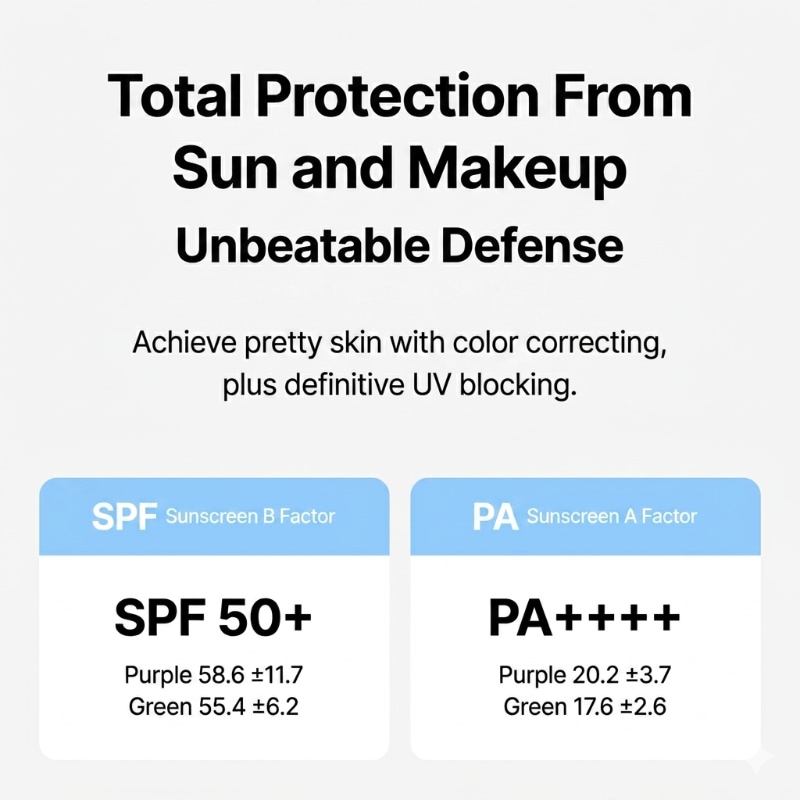Viewport: 800px width, 800px height.
Task: Click the 'plus definitive UV blocking.' line
Action: pos(399,384)
